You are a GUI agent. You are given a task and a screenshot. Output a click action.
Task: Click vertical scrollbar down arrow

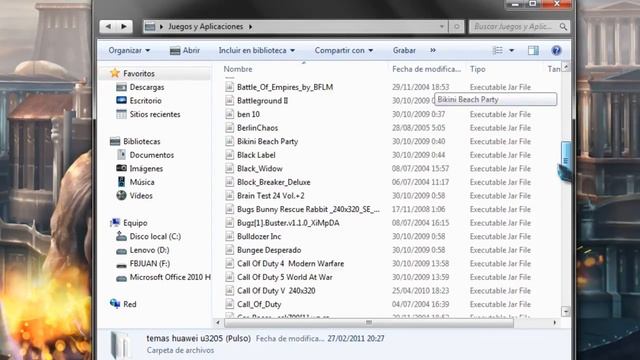[x=565, y=312]
